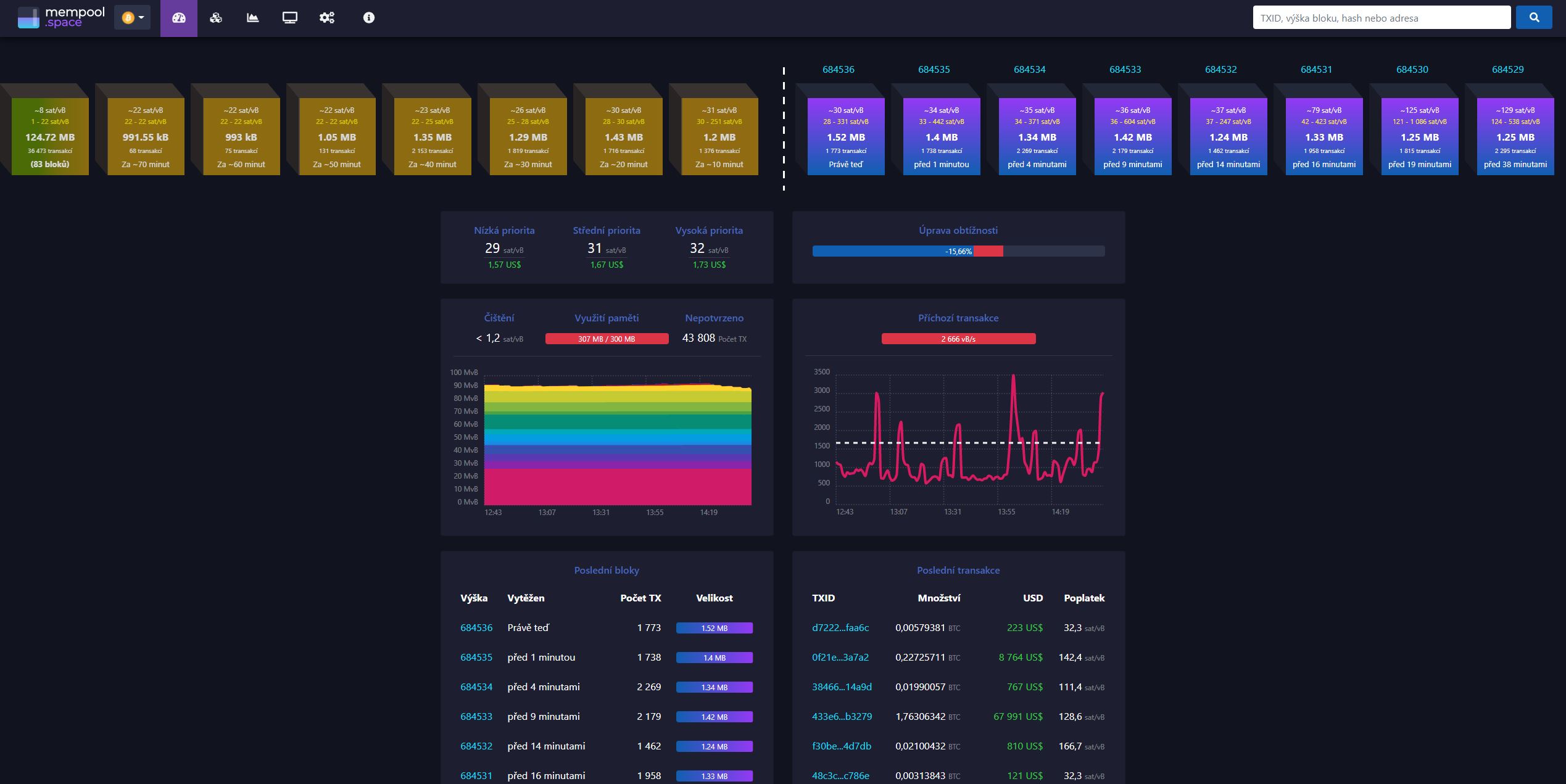1566x784 pixels.
Task: Open the 'Příchozí transakce' heading link
Action: pyautogui.click(x=958, y=318)
